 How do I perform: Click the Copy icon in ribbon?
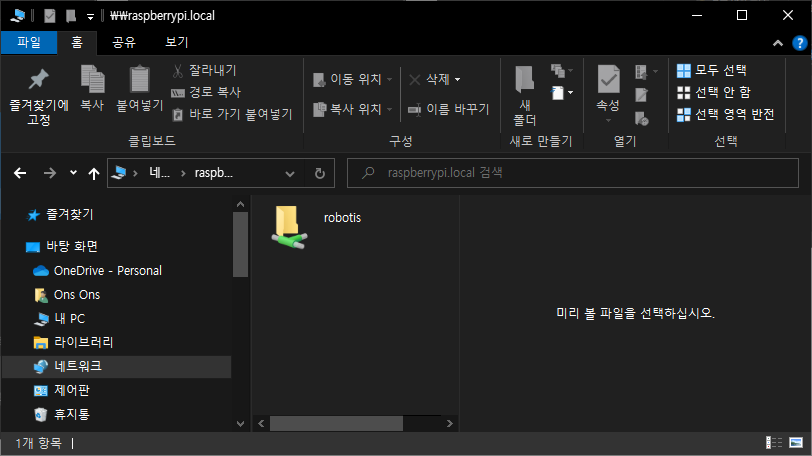click(92, 82)
